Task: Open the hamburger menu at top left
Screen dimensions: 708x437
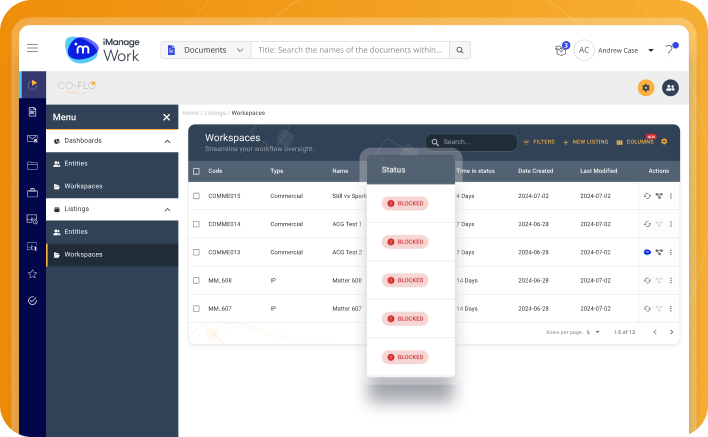Action: 33,48
